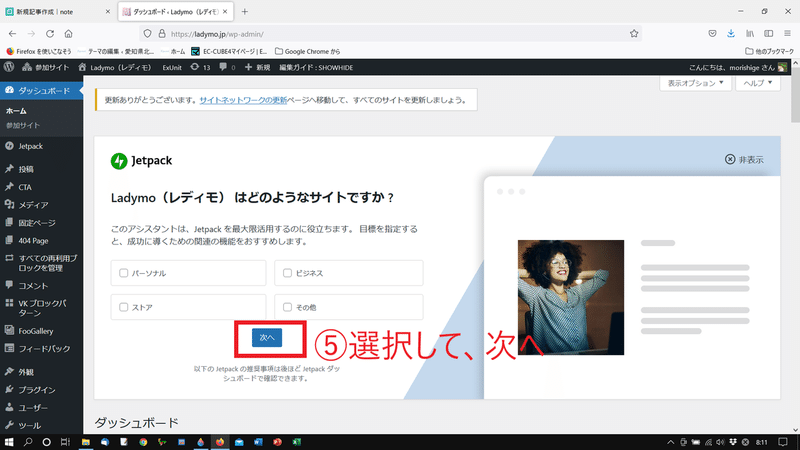
Task: Click the Firefox back arrow
Action: 12,34
